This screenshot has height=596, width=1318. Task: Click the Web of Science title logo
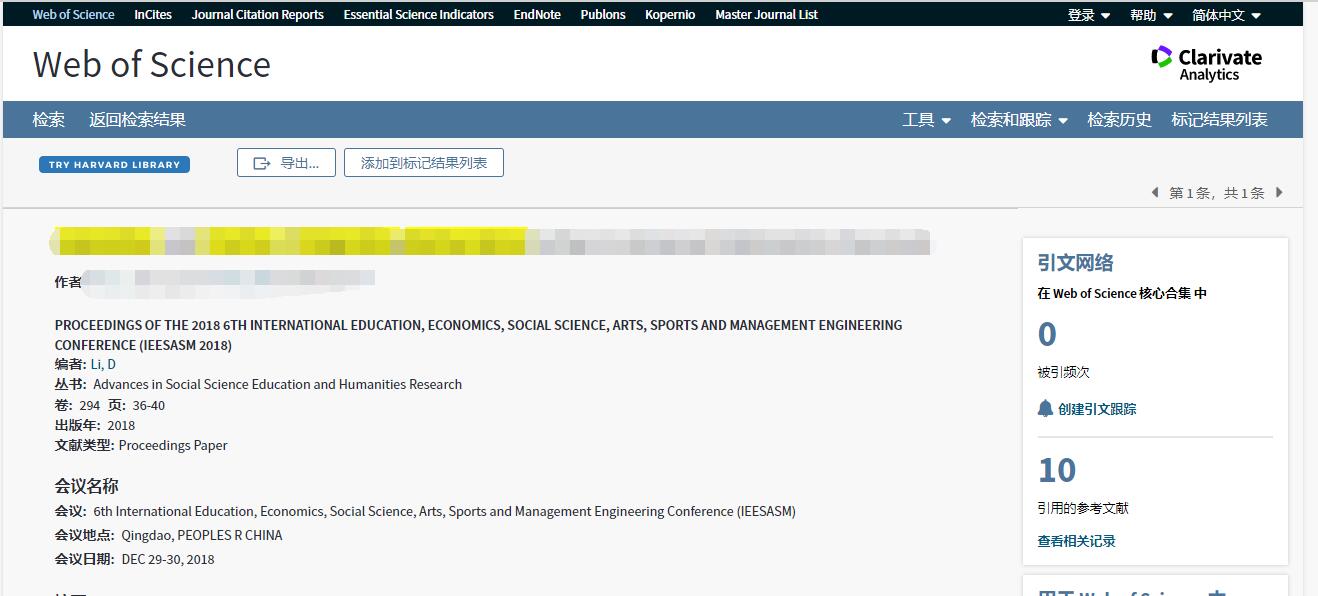[152, 64]
